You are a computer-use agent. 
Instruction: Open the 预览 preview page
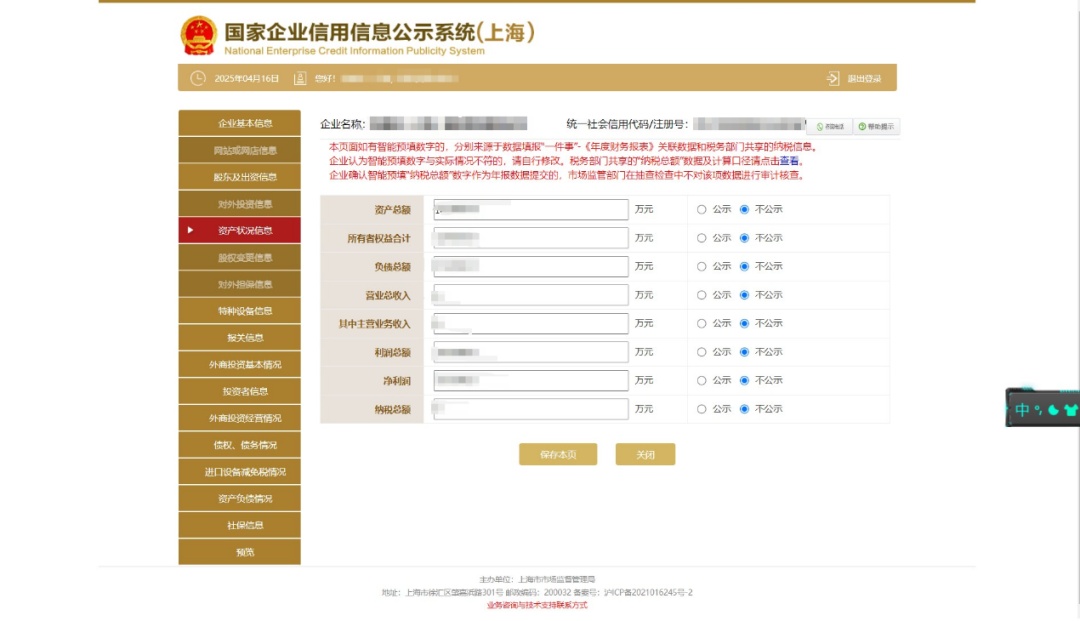click(x=239, y=552)
